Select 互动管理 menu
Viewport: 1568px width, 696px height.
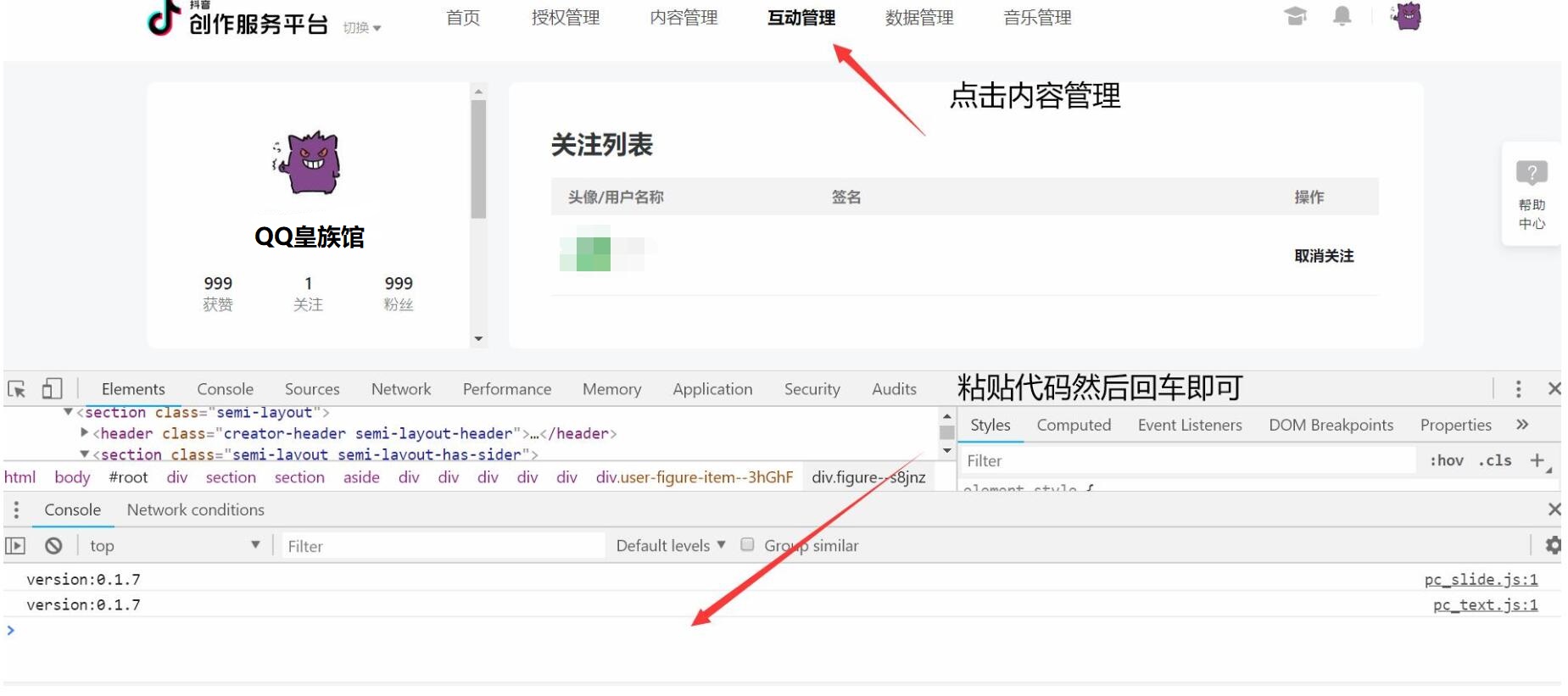(x=801, y=18)
